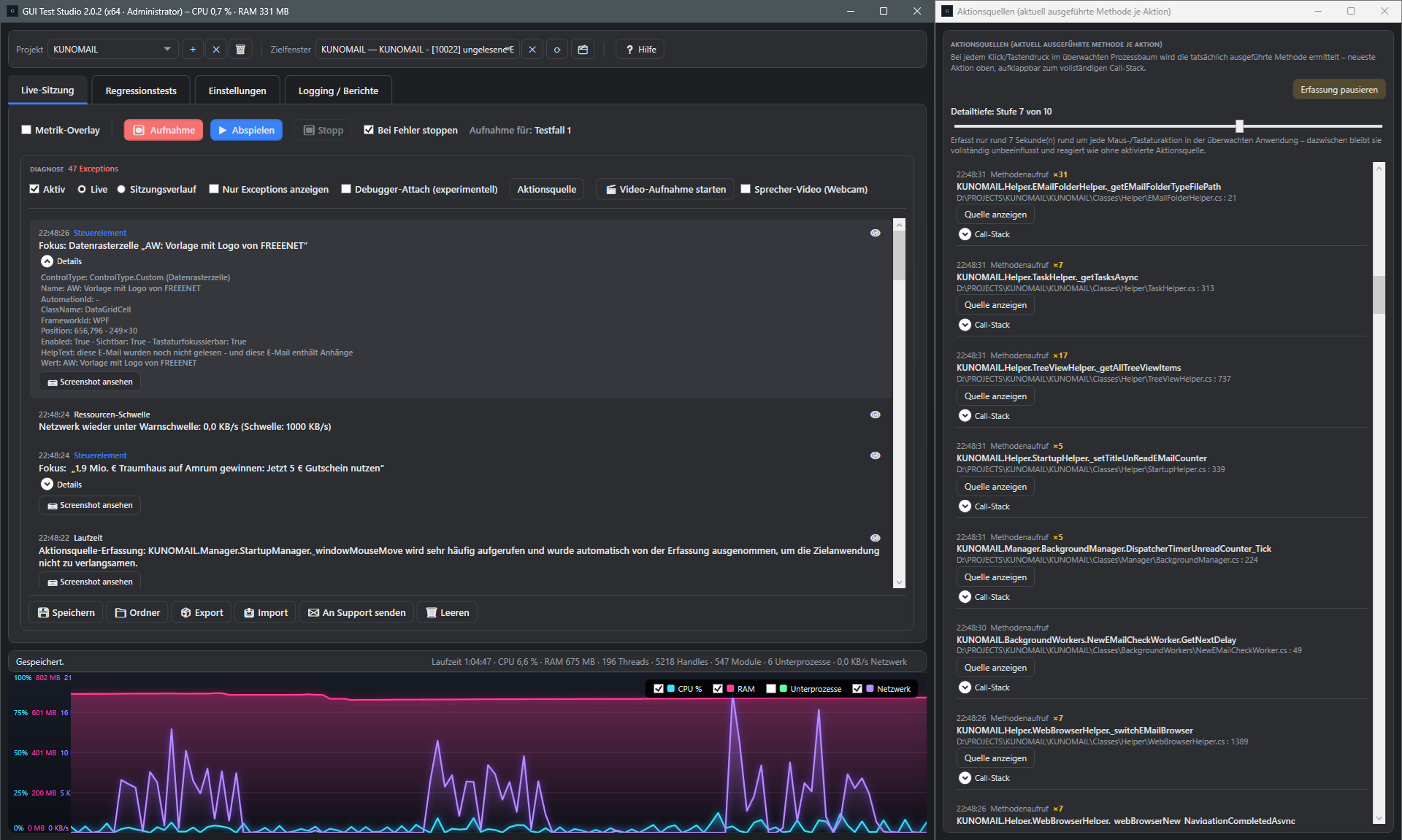Open the Logging / Berichte tab
Screen dimensions: 1402x840
[x=338, y=90]
